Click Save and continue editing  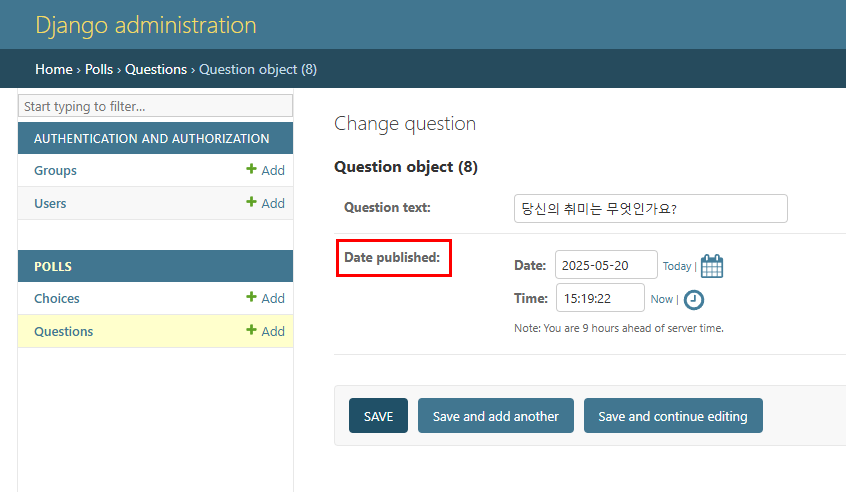673,416
